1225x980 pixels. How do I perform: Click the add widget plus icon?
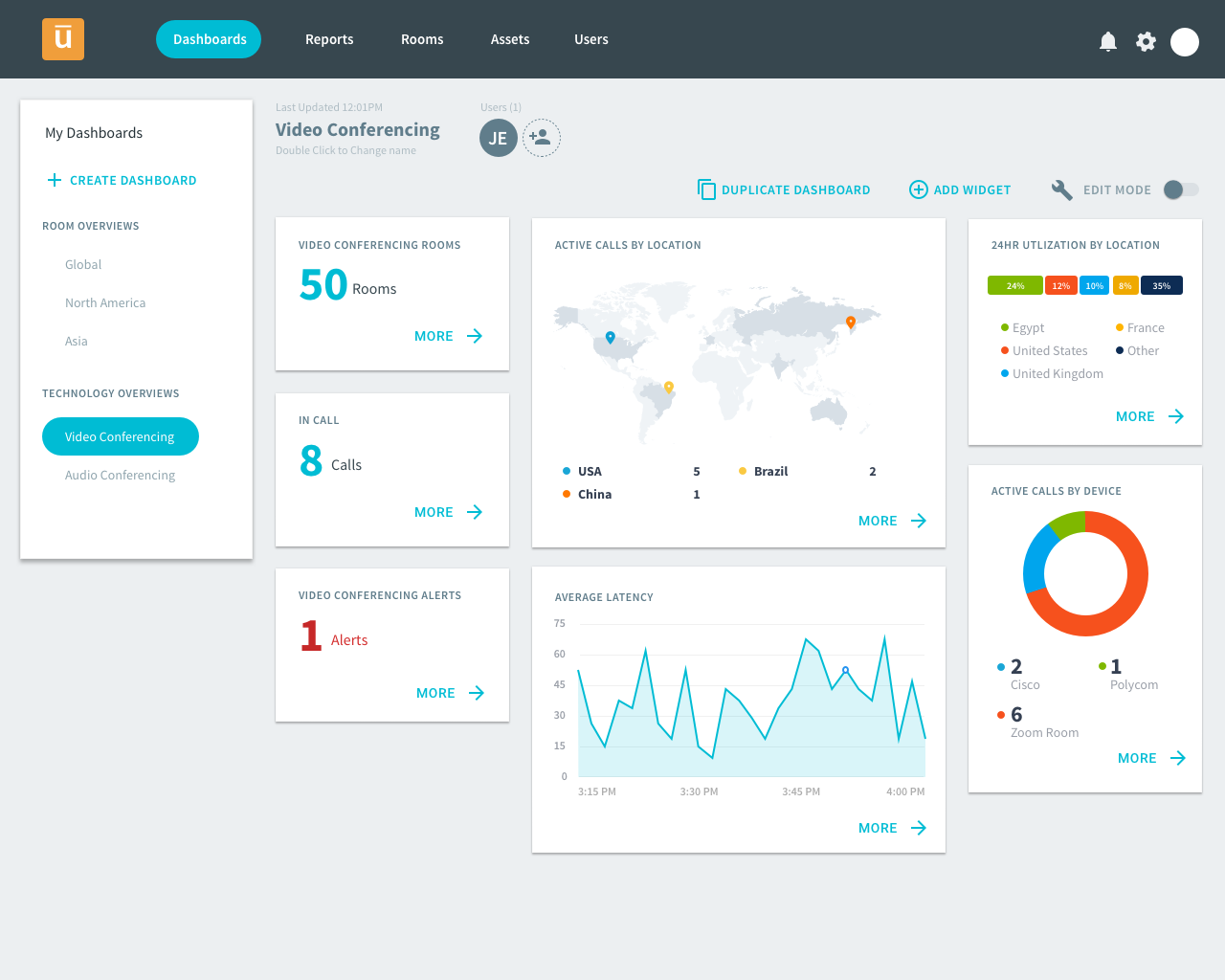pos(918,189)
